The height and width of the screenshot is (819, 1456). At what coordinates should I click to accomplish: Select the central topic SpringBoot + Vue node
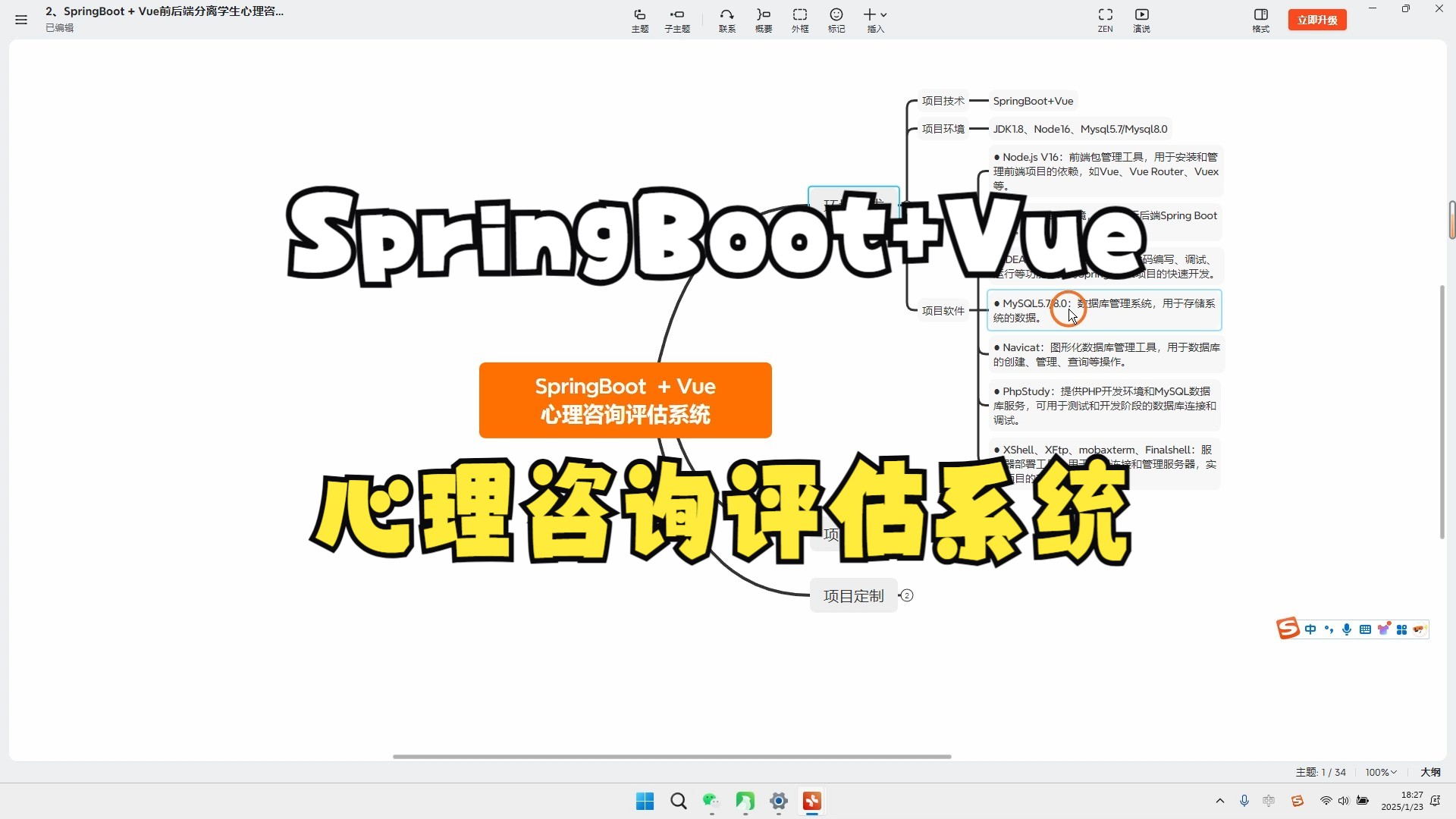626,400
